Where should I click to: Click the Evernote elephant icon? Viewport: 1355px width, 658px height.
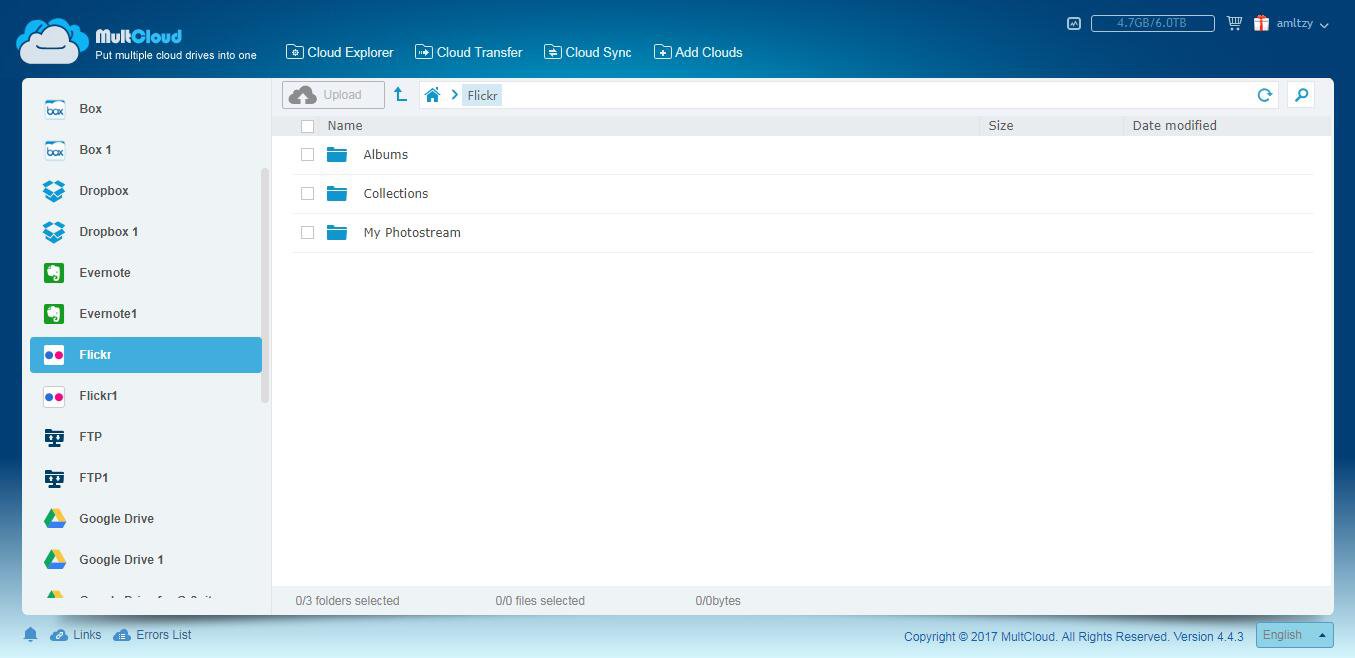point(54,273)
